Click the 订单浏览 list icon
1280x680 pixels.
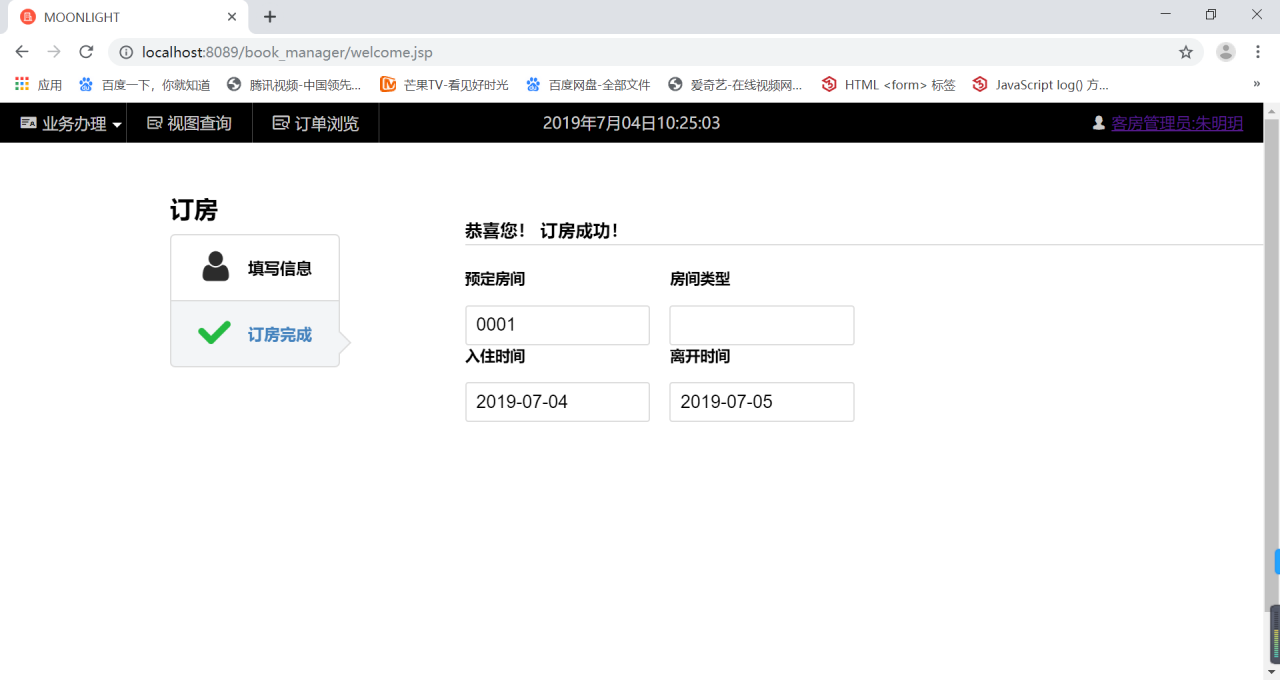coord(281,123)
